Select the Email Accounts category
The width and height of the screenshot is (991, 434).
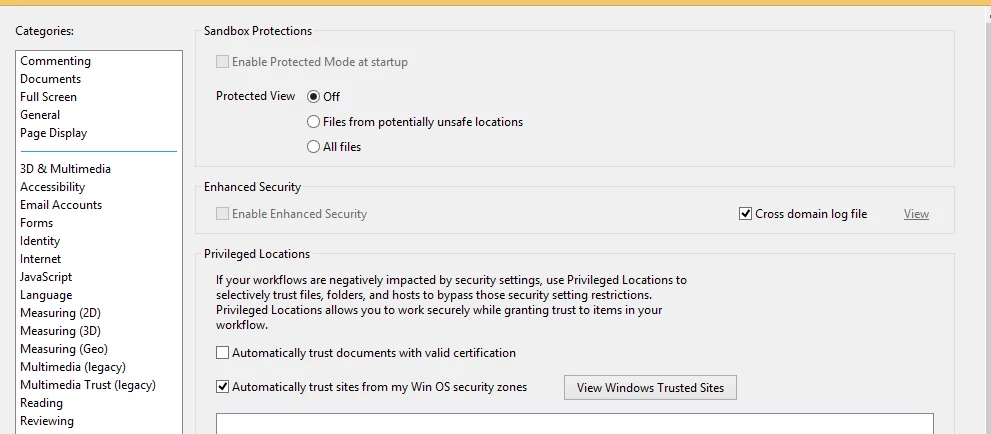coord(61,205)
